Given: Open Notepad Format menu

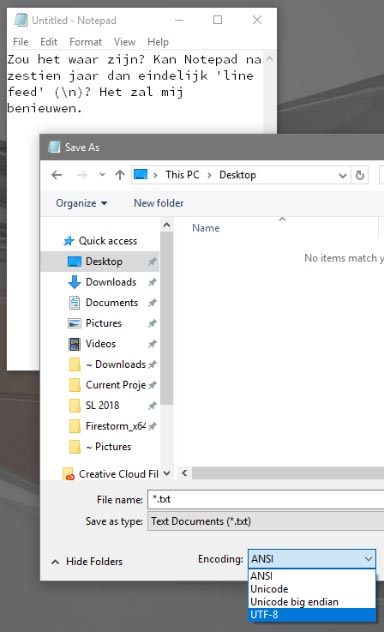Looking at the screenshot, I should pyautogui.click(x=85, y=42).
